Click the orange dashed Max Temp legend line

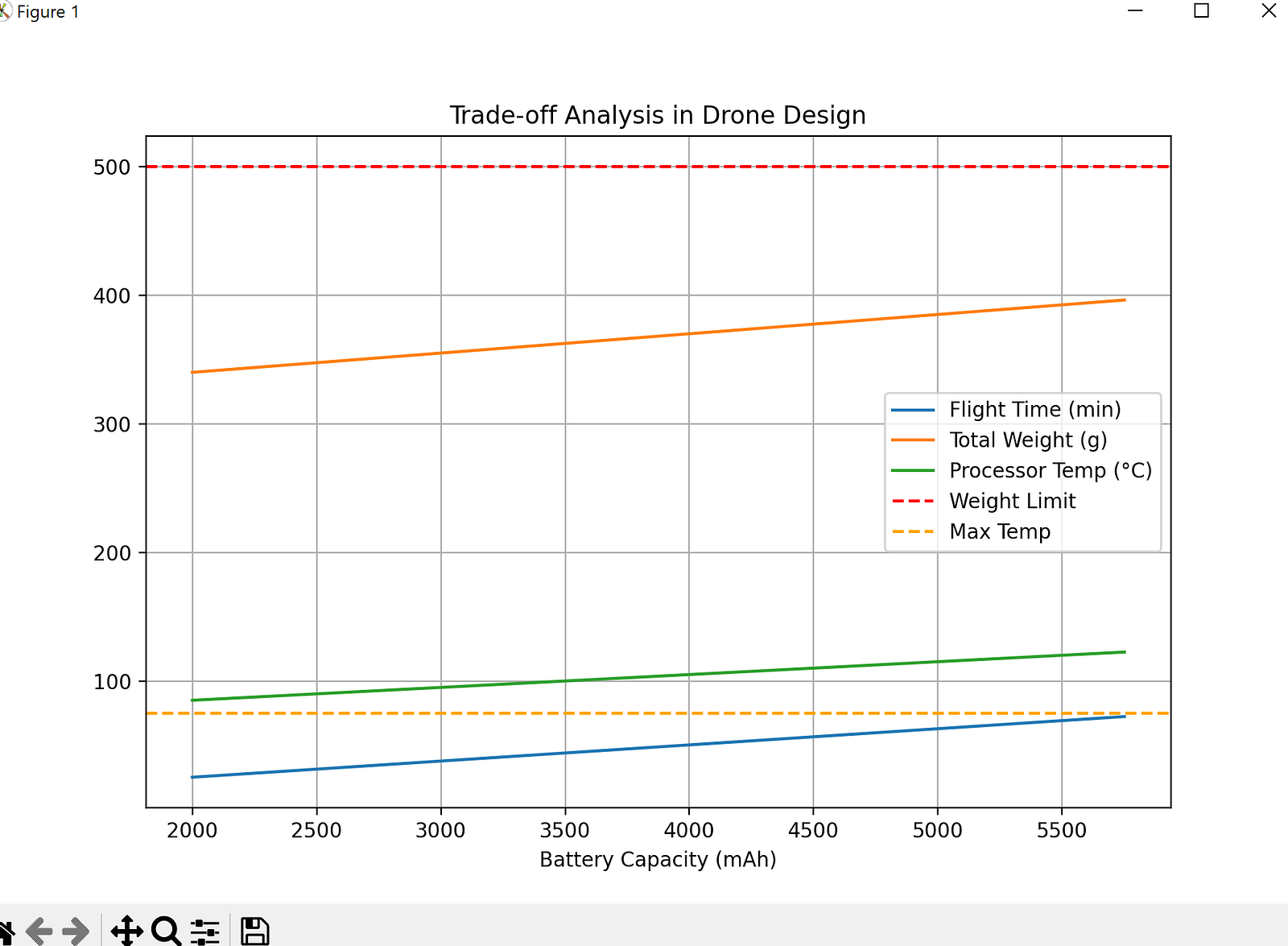coord(913,532)
